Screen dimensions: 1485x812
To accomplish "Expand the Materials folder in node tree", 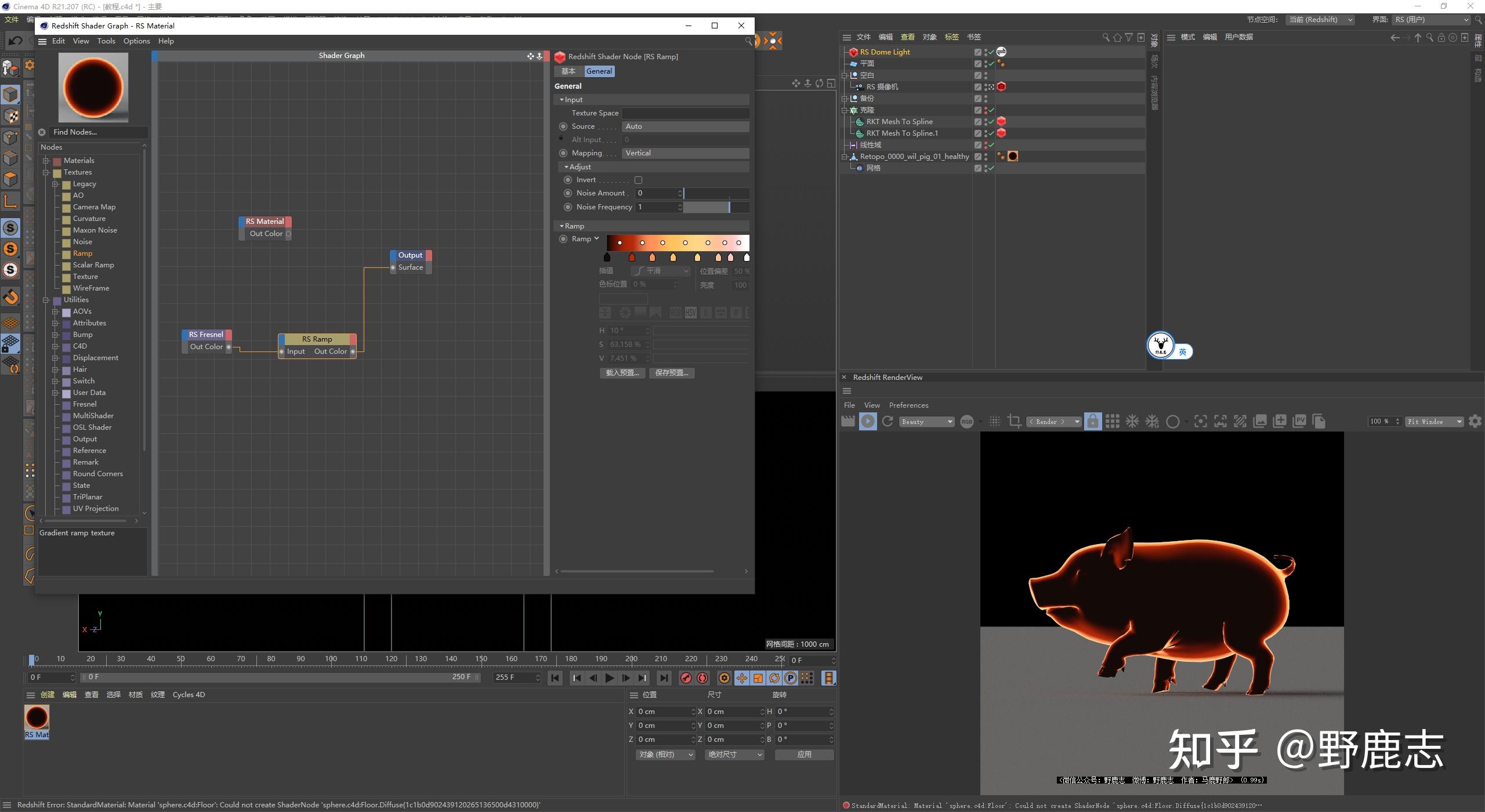I will [x=46, y=161].
